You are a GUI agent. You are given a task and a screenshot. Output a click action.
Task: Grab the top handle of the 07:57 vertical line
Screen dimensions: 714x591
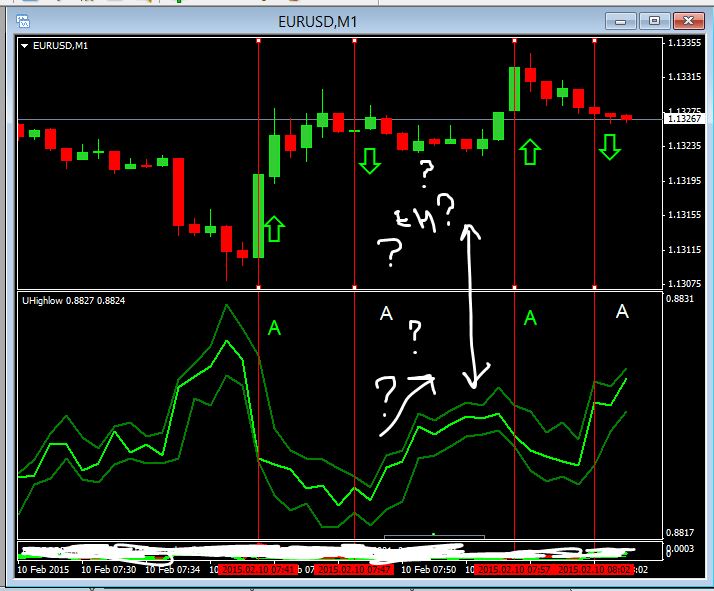coord(515,41)
